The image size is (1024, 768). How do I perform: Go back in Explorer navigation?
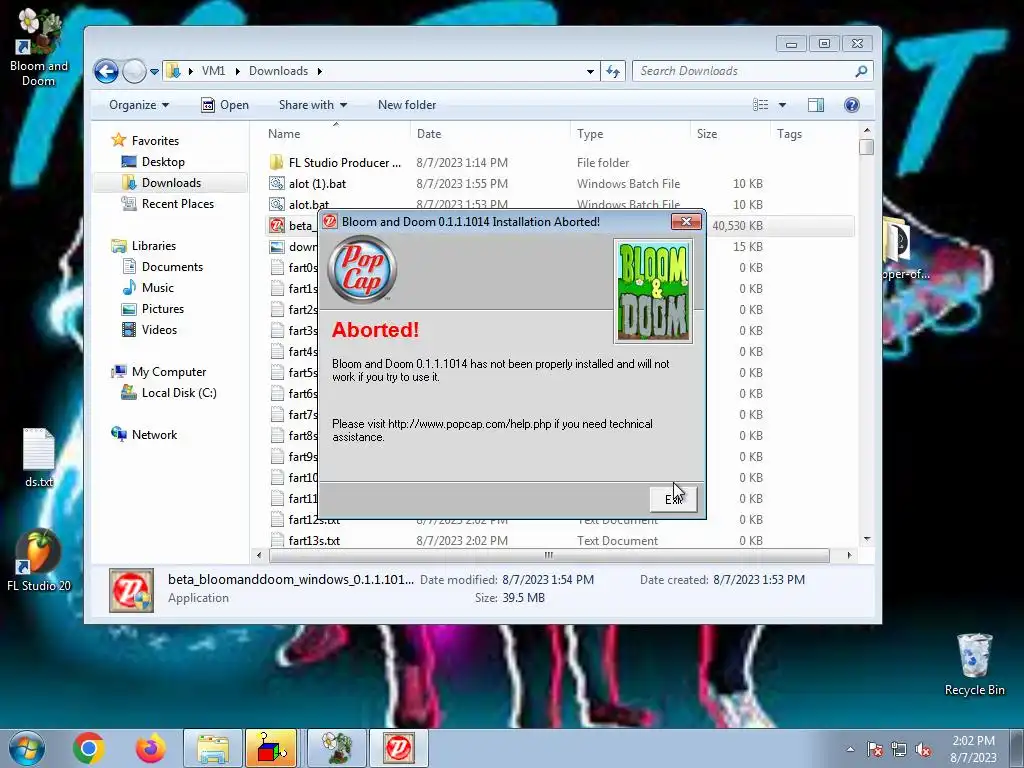click(106, 71)
